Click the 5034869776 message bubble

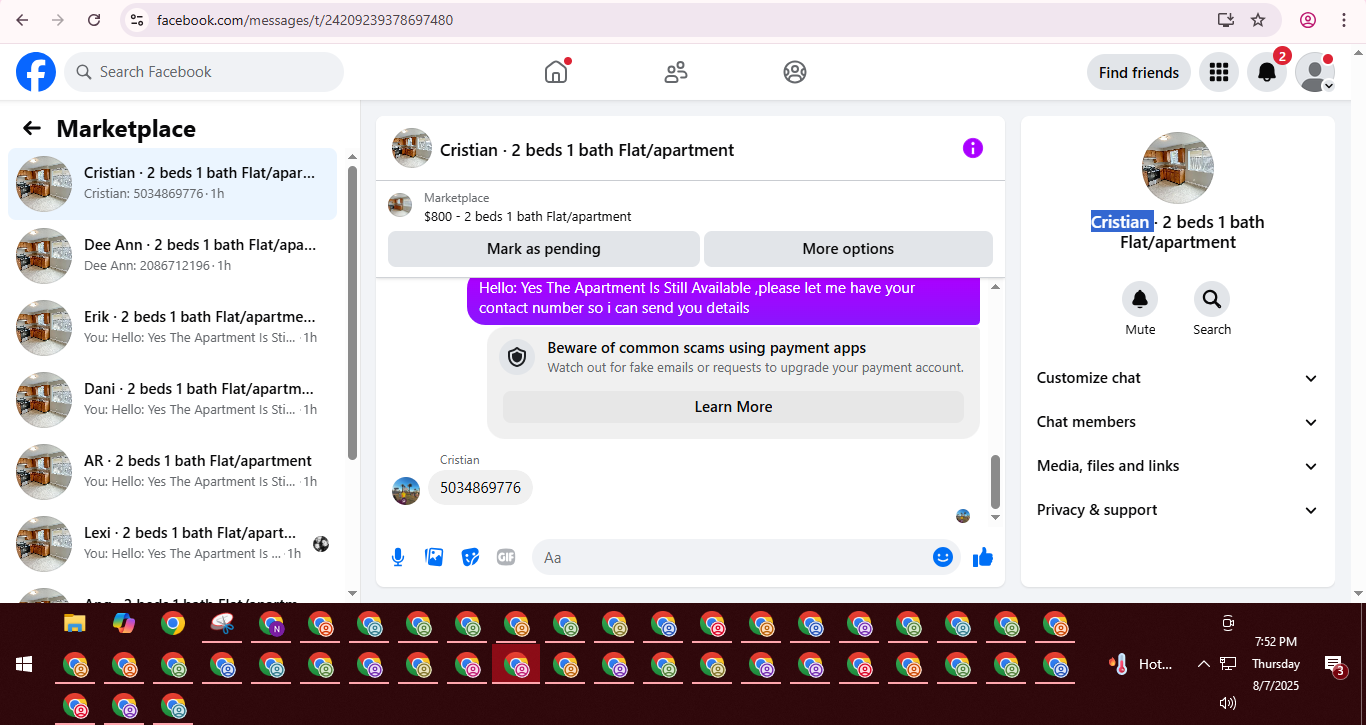(x=480, y=488)
